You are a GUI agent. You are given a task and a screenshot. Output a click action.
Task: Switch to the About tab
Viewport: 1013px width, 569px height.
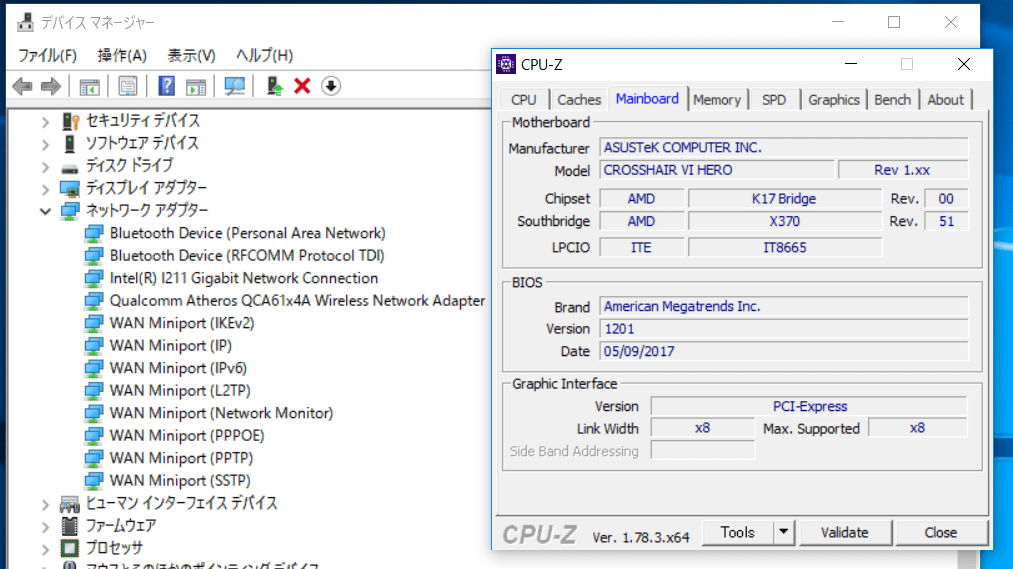(945, 99)
